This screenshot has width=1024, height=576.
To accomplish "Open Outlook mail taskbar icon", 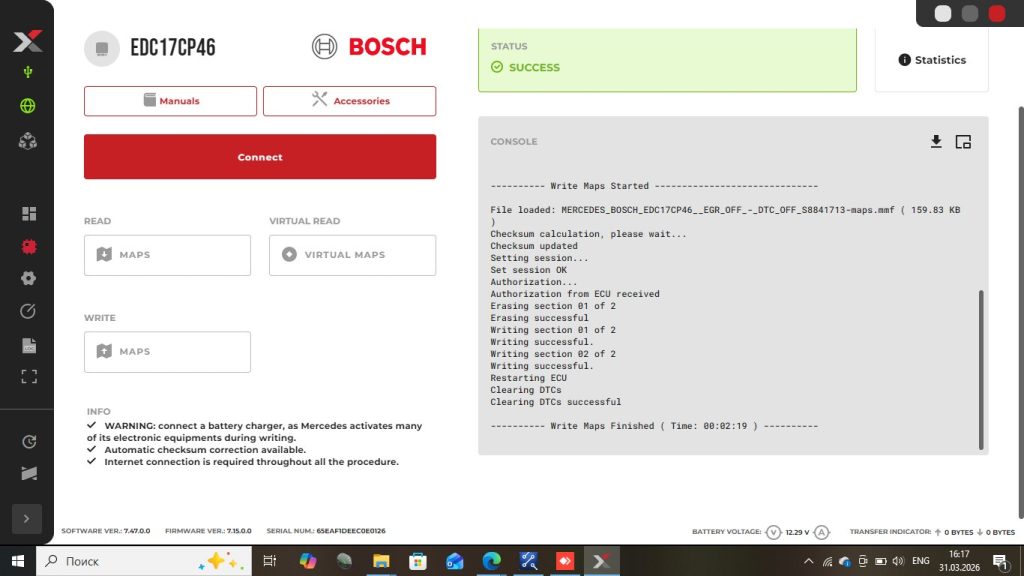I will (455, 561).
